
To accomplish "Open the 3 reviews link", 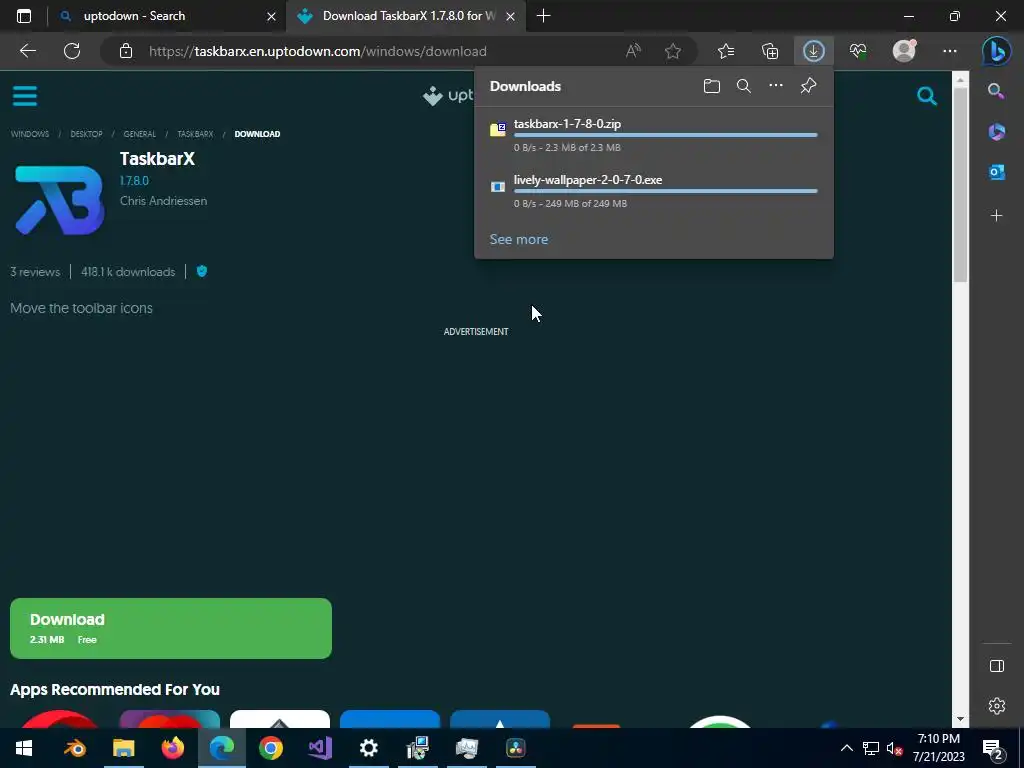I will click(35, 272).
